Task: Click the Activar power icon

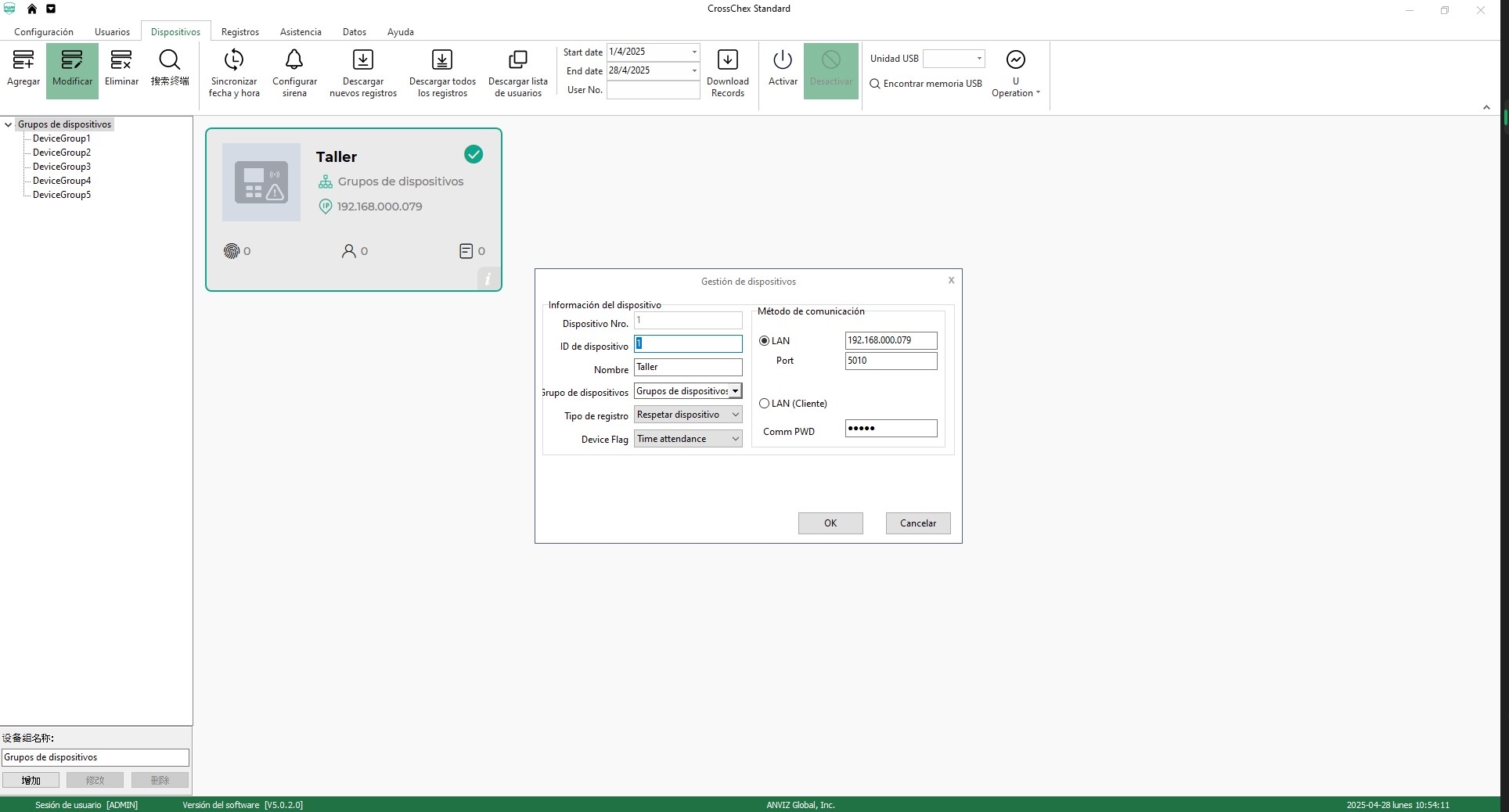Action: click(783, 60)
